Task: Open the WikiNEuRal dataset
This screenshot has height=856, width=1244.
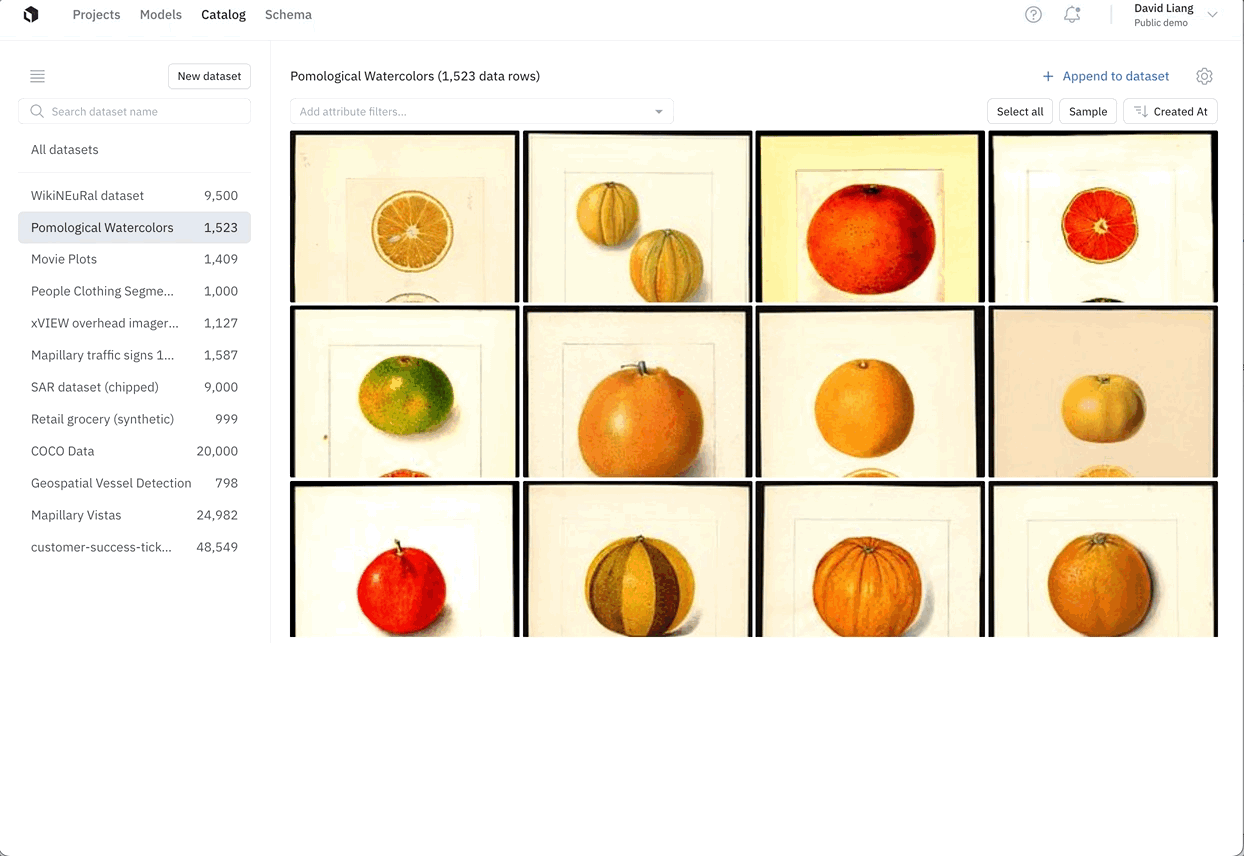Action: pos(134,195)
